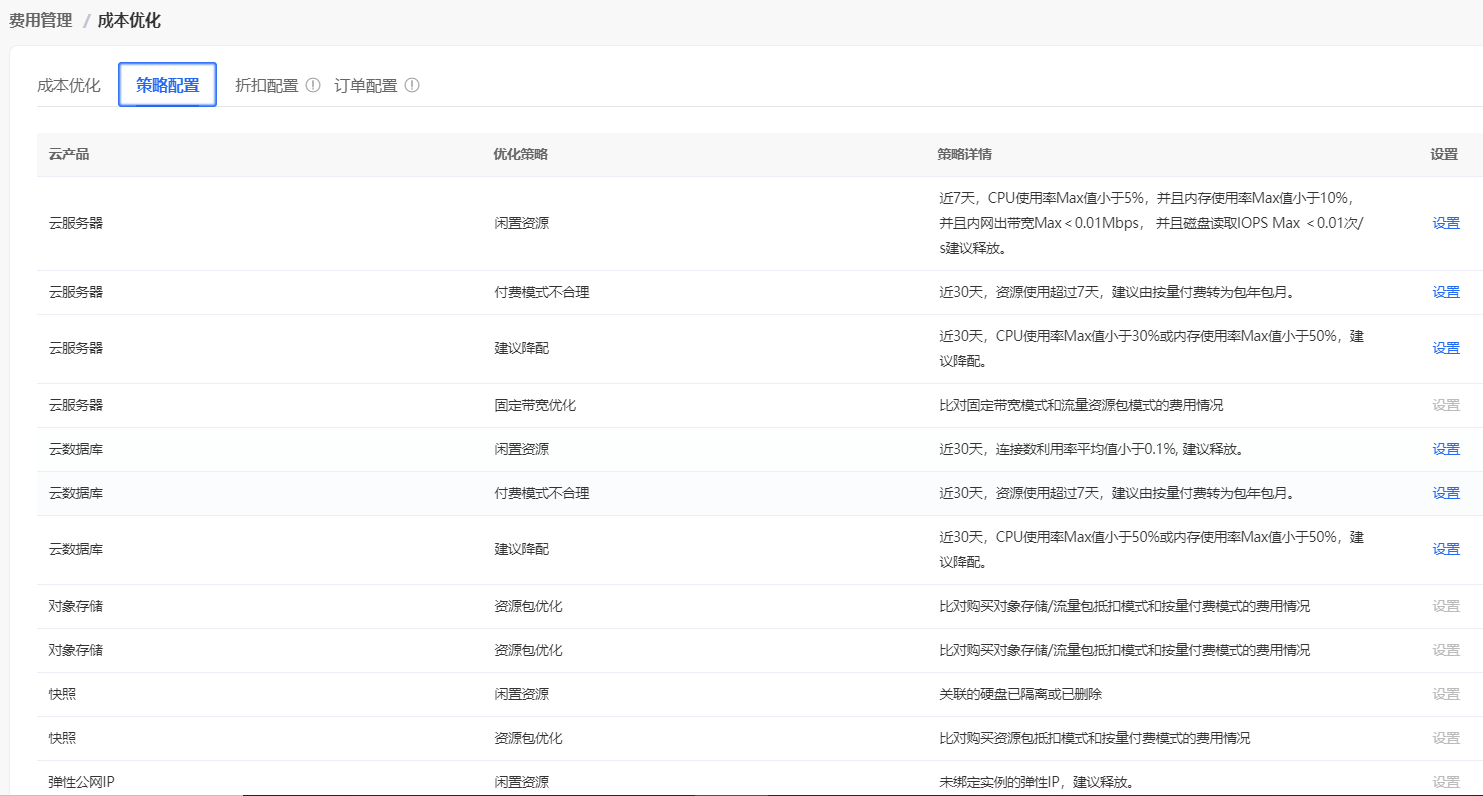Image resolution: width=1483 pixels, height=796 pixels.
Task: Click 建议降配 in the 云服务器 row
Action: pyautogui.click(x=521, y=348)
